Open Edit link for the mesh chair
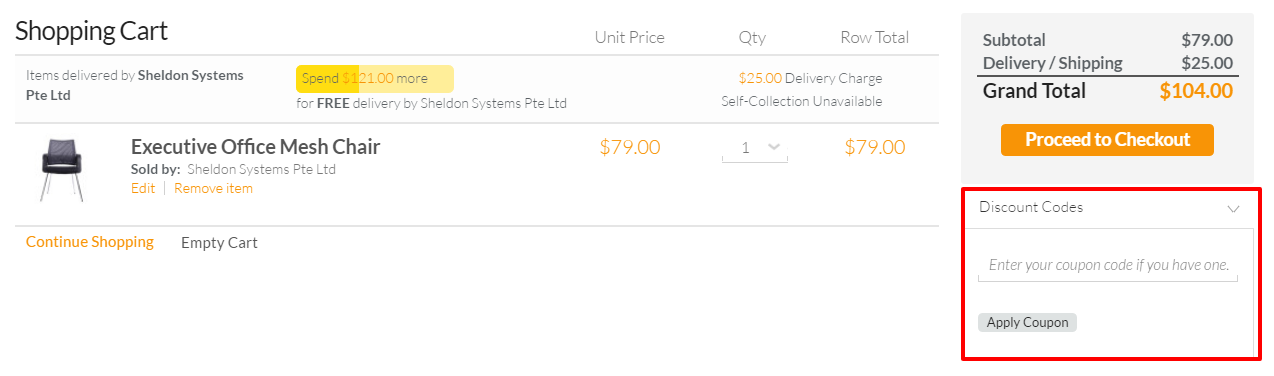The height and width of the screenshot is (376, 1274). pos(143,188)
